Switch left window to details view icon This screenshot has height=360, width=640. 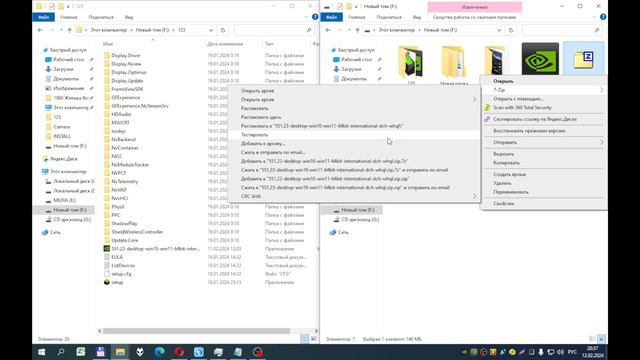tap(304, 339)
